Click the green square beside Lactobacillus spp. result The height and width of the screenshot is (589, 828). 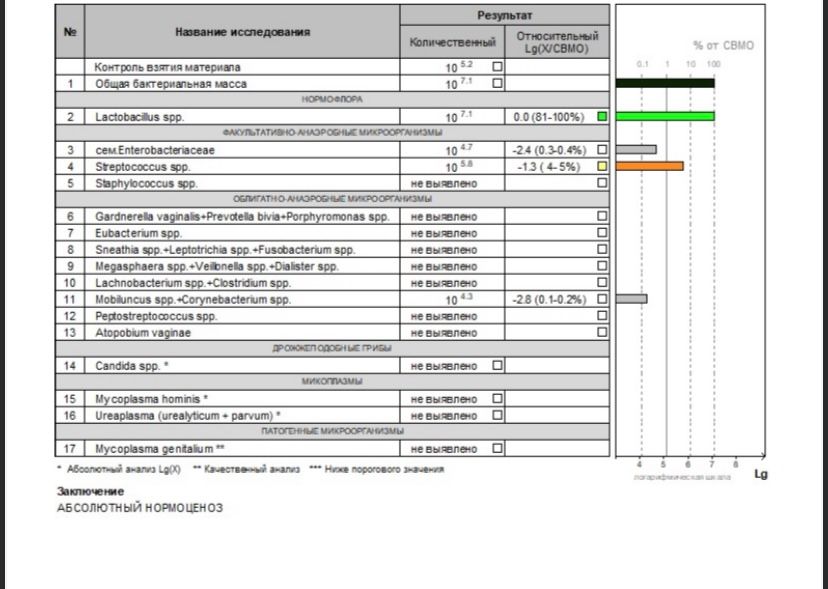click(602, 117)
